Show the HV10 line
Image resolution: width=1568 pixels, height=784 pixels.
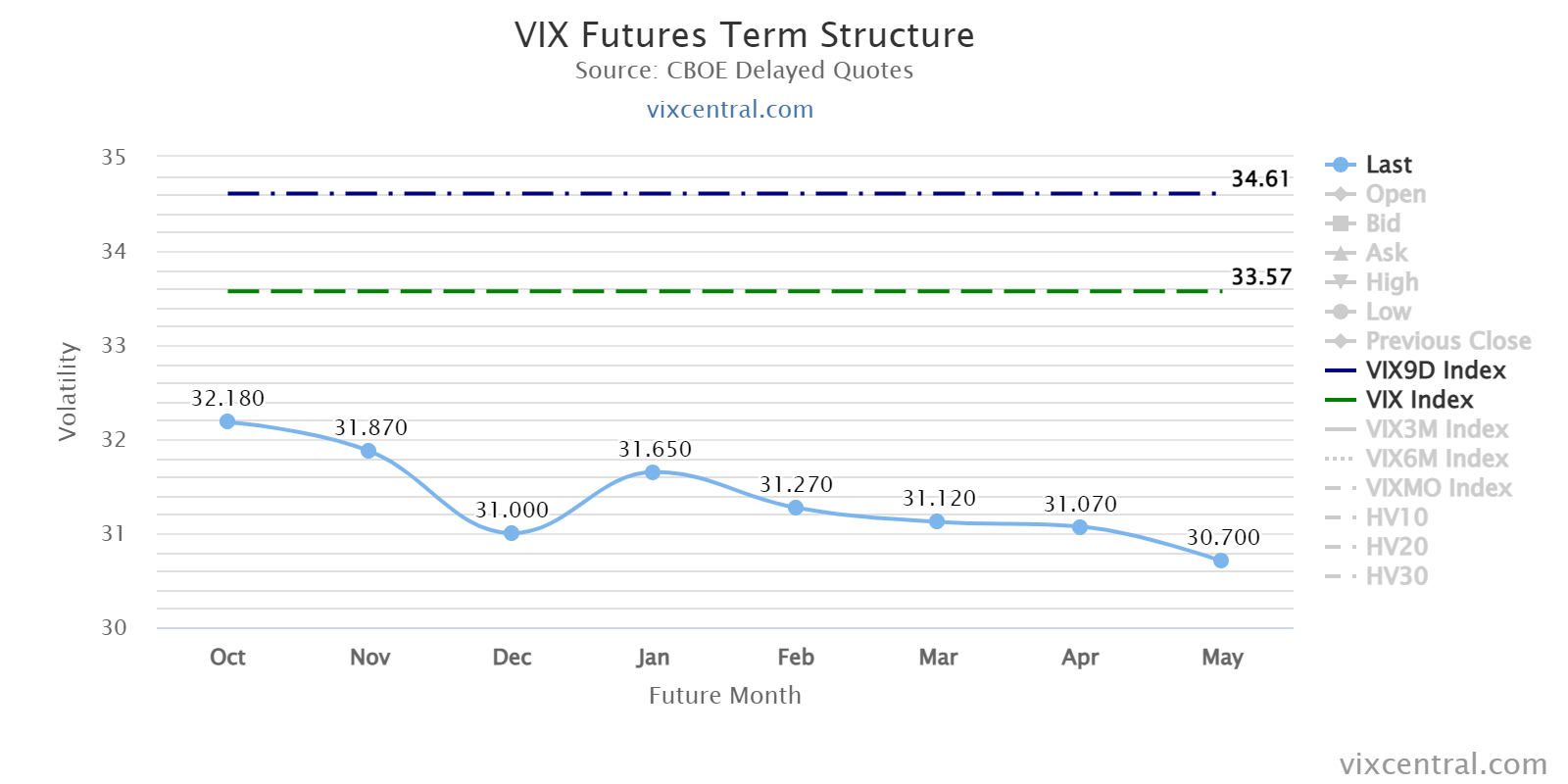pyautogui.click(x=1376, y=517)
